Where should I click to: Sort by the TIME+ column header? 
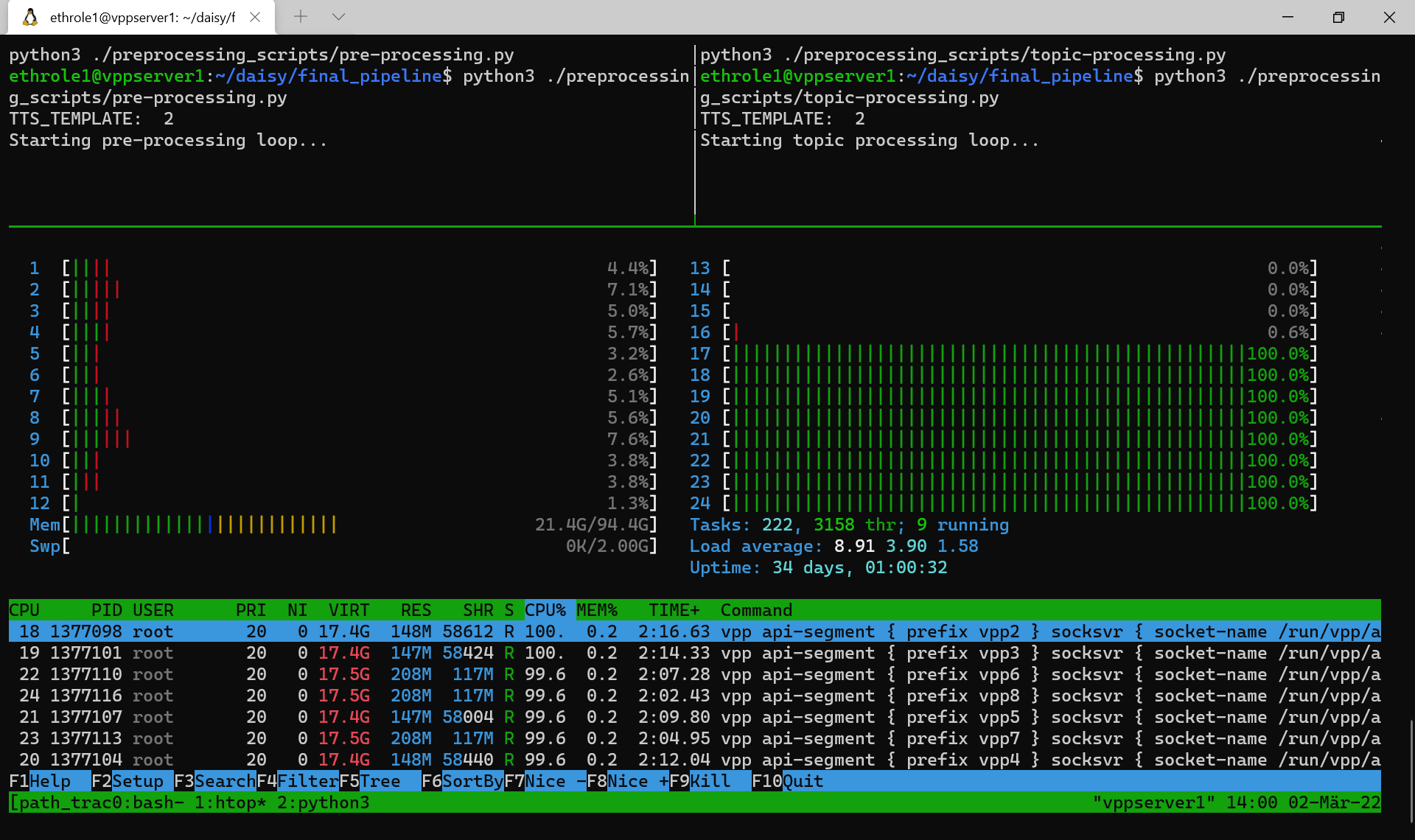(x=674, y=610)
